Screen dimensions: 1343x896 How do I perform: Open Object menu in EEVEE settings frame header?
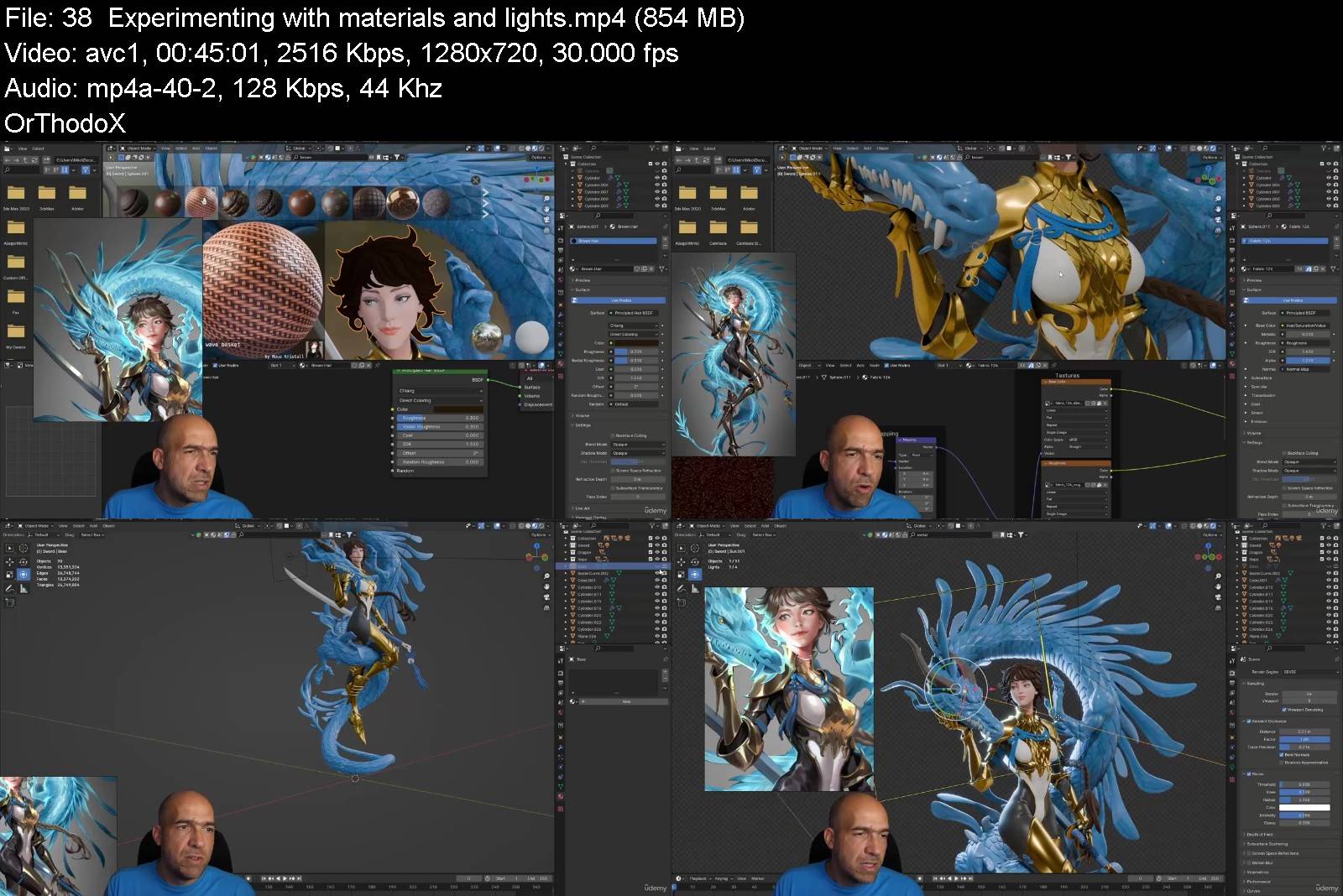pos(780,526)
